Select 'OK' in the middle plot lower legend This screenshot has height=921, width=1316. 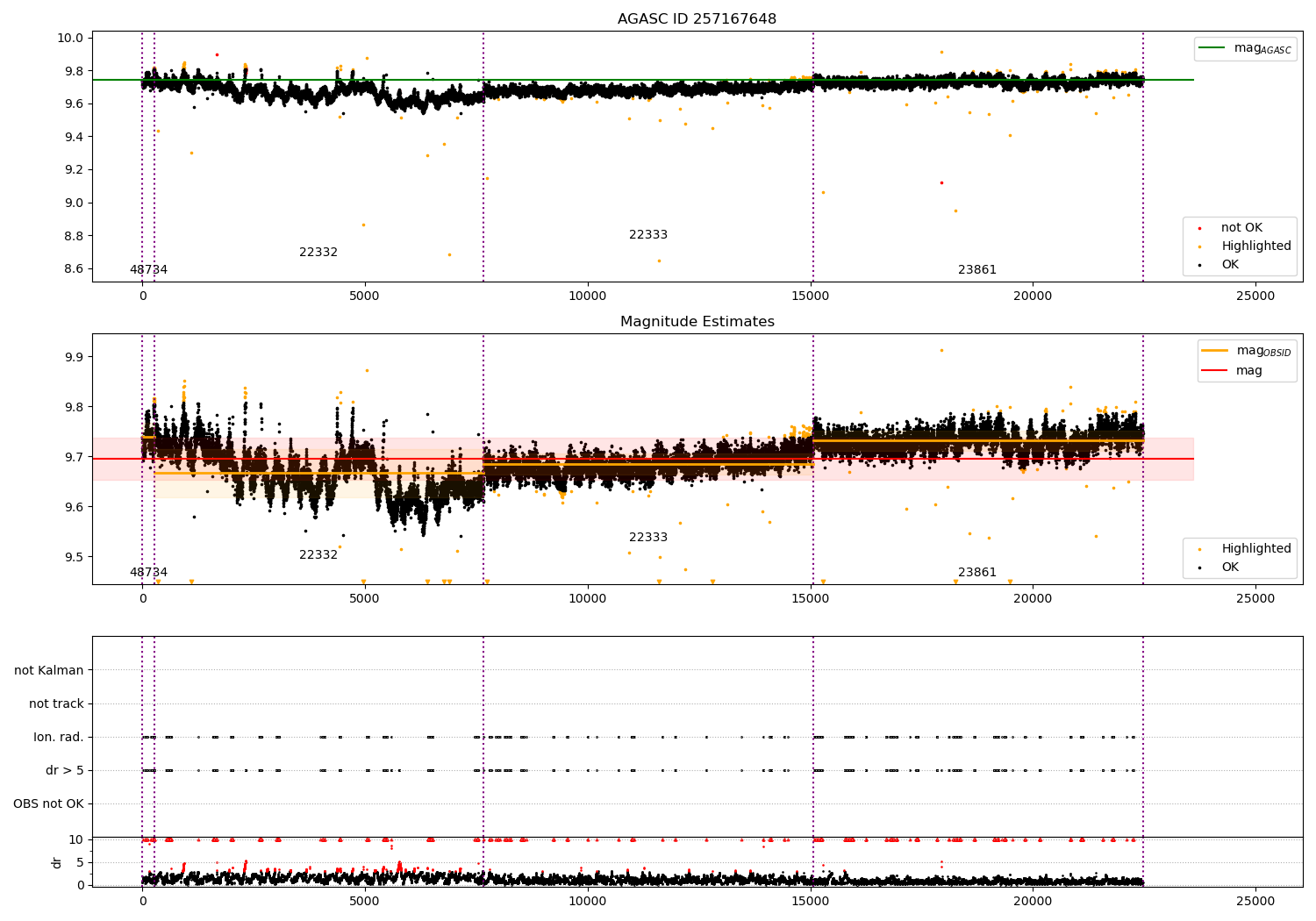click(x=1220, y=568)
